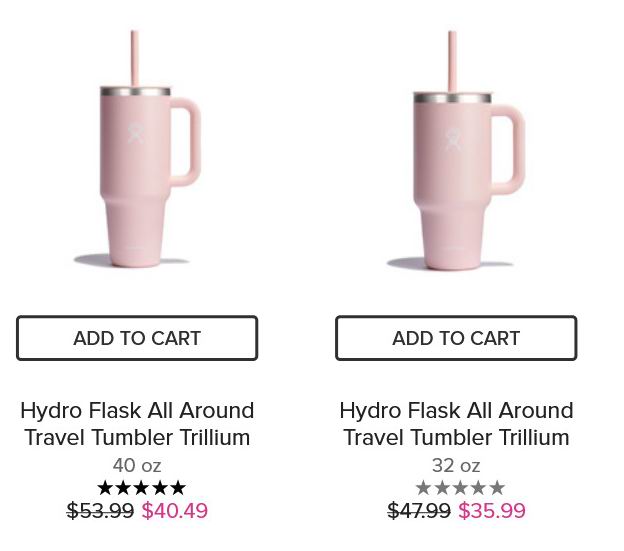
Task: Click the middle black star in the 40 oz rating
Action: [x=142, y=488]
